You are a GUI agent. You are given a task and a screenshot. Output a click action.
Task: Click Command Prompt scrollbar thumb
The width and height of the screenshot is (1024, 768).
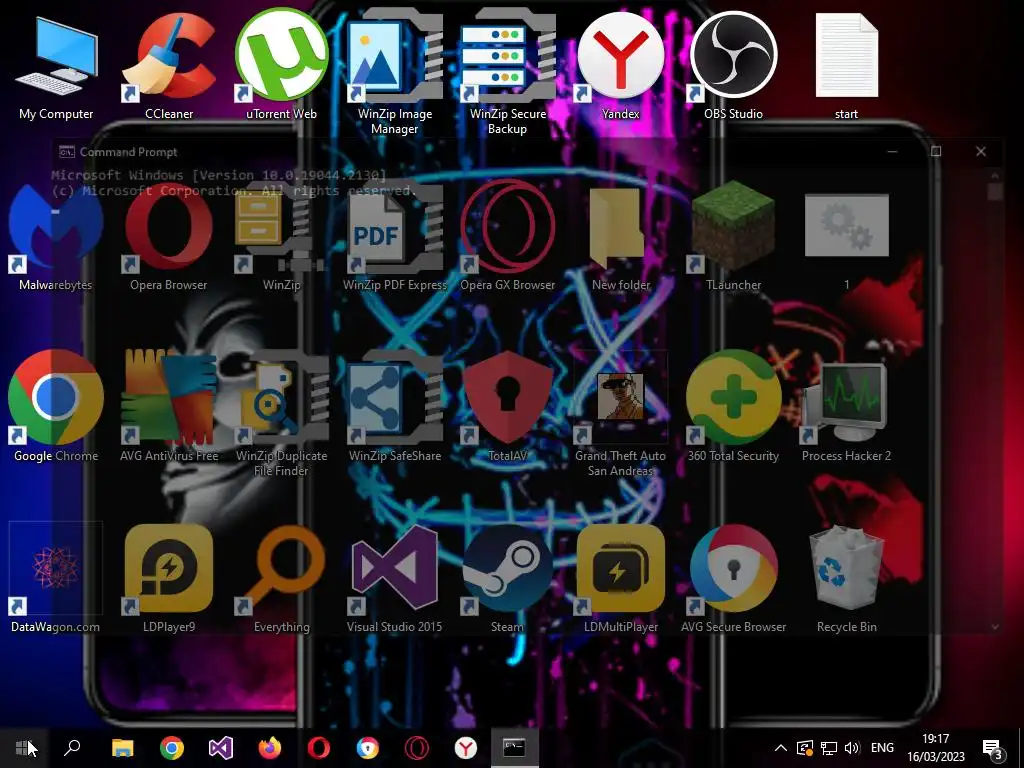pos(995,191)
